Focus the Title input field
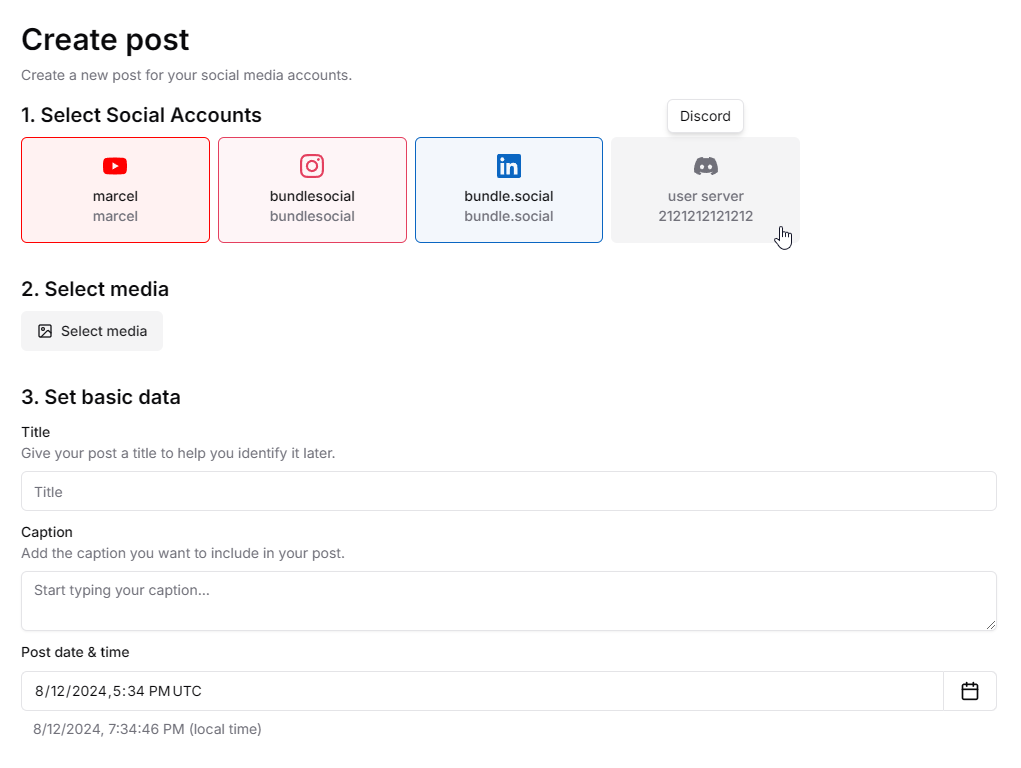This screenshot has width=1021, height=768. (509, 491)
